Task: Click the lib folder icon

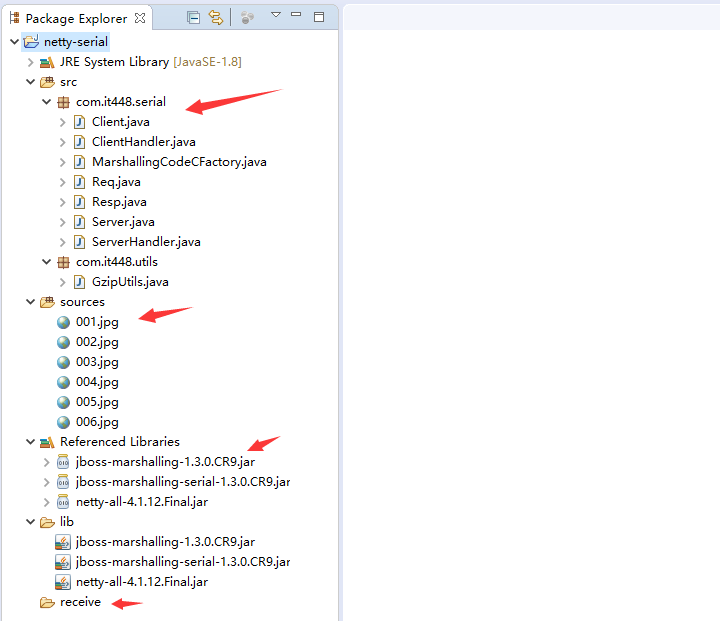Action: pyautogui.click(x=47, y=522)
